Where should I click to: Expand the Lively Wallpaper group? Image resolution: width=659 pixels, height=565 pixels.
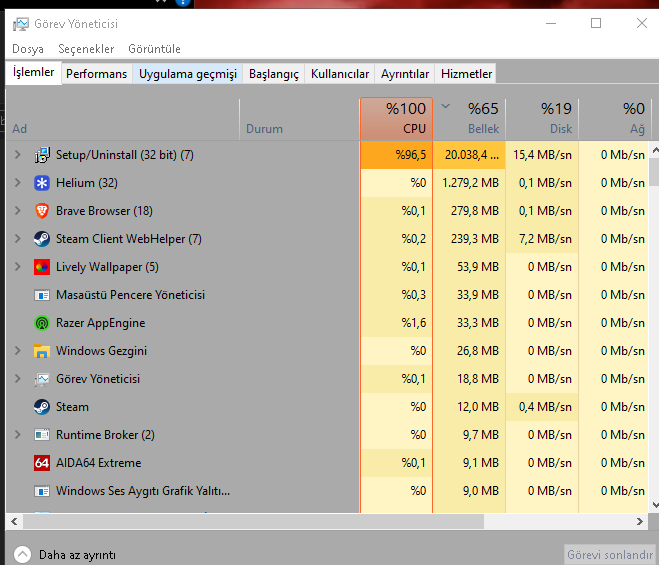18,267
